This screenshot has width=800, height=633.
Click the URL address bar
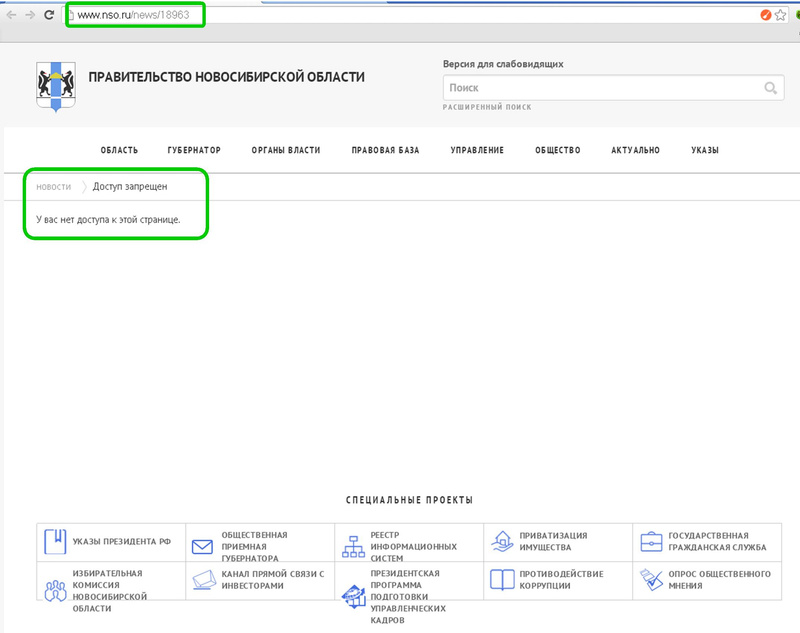tap(400, 15)
